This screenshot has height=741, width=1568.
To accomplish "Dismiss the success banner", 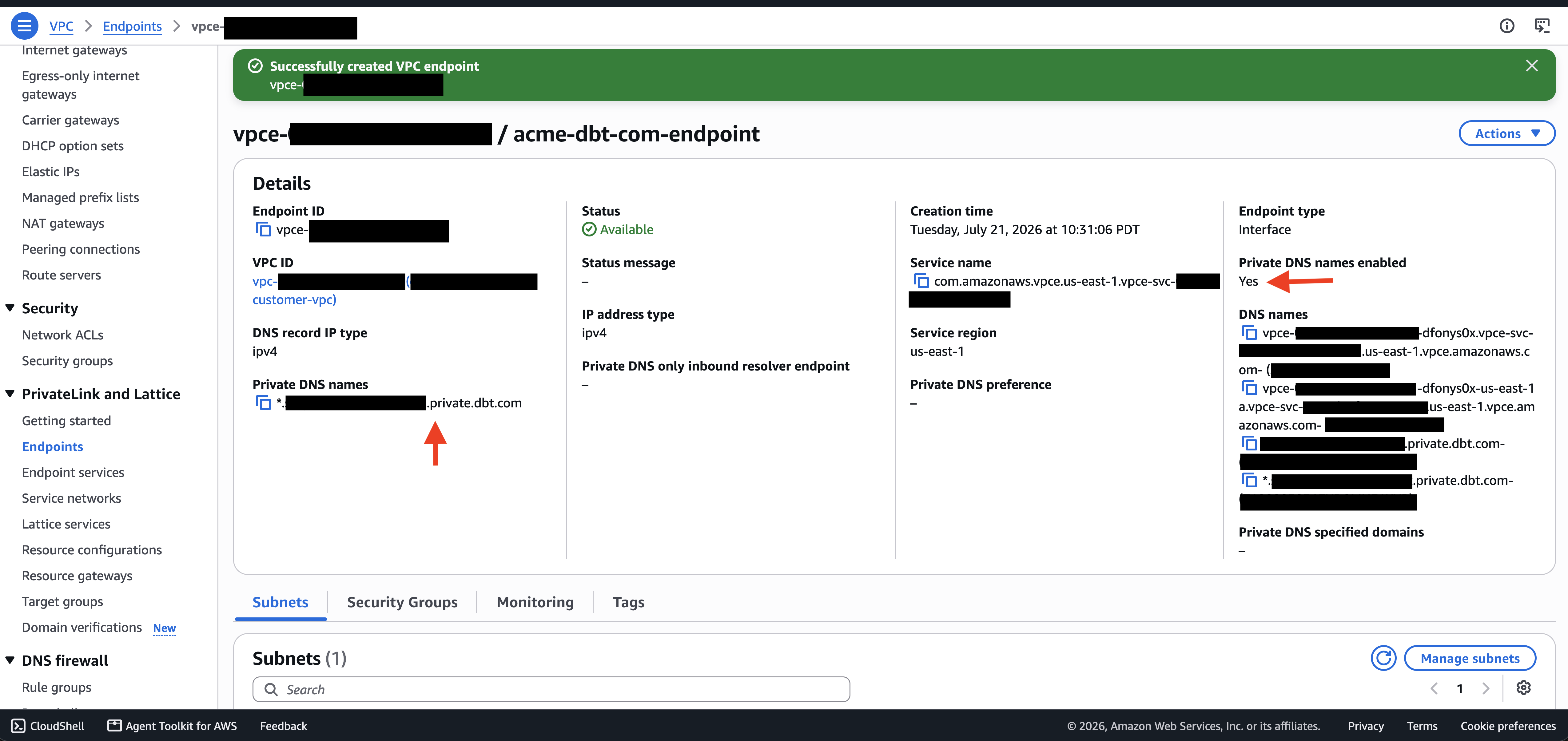I will pyautogui.click(x=1531, y=66).
